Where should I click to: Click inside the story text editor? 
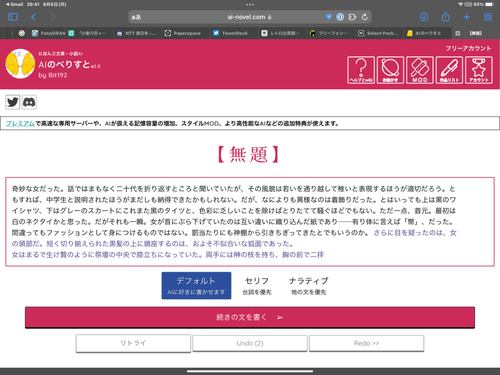point(250,222)
